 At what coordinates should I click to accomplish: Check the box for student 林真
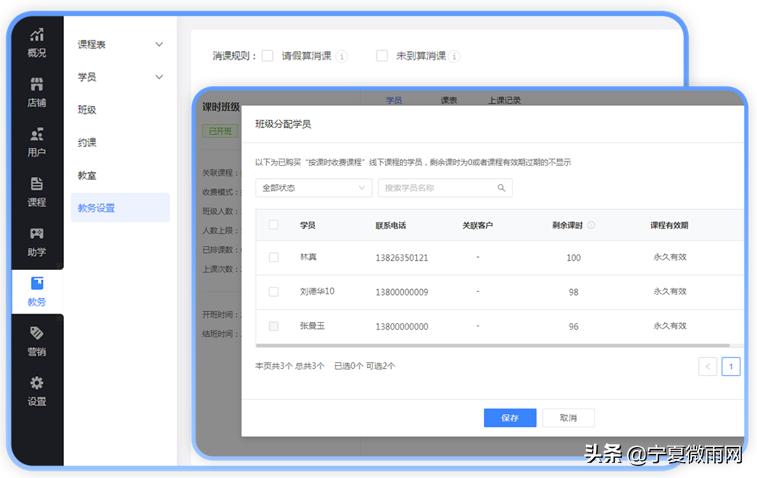[x=273, y=257]
